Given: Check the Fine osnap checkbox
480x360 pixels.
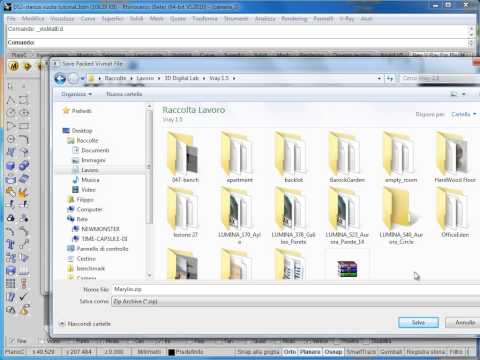Looking at the screenshot, I should click(12, 341).
